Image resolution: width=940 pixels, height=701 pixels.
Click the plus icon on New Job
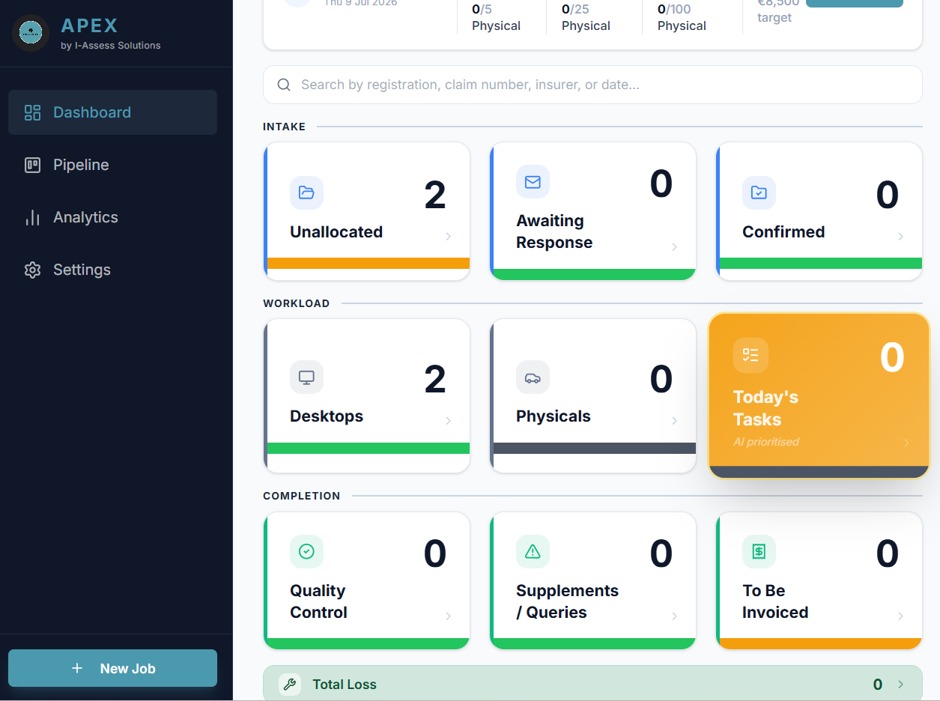pos(77,668)
